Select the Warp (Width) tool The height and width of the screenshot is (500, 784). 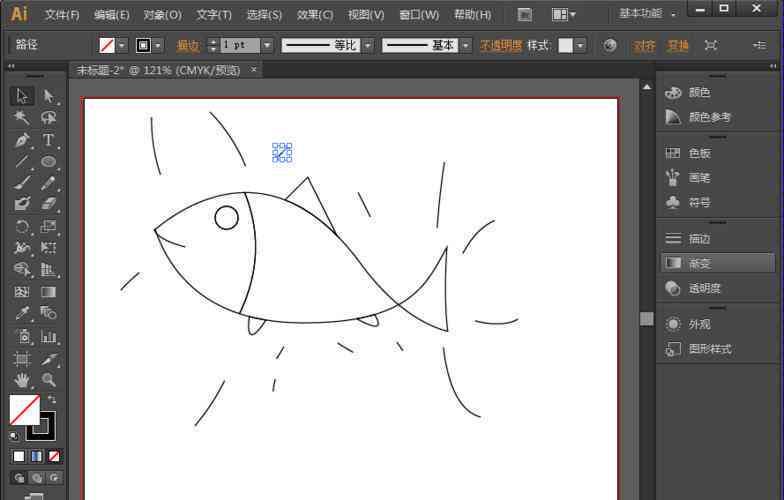(22, 248)
